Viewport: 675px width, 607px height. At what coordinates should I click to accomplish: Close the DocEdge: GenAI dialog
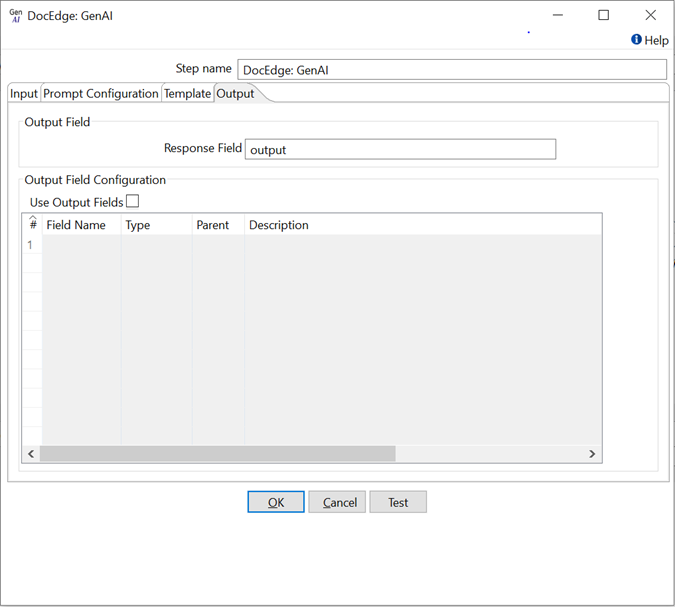click(x=651, y=15)
